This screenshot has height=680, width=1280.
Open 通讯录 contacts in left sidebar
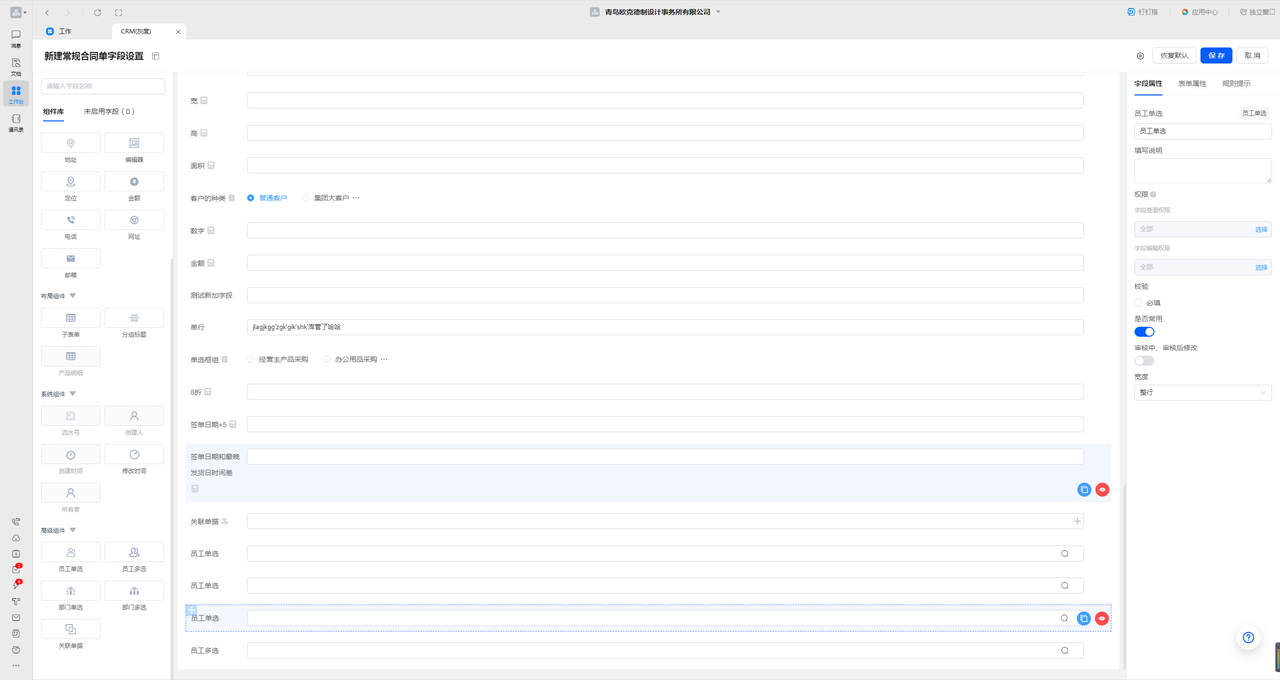point(16,123)
